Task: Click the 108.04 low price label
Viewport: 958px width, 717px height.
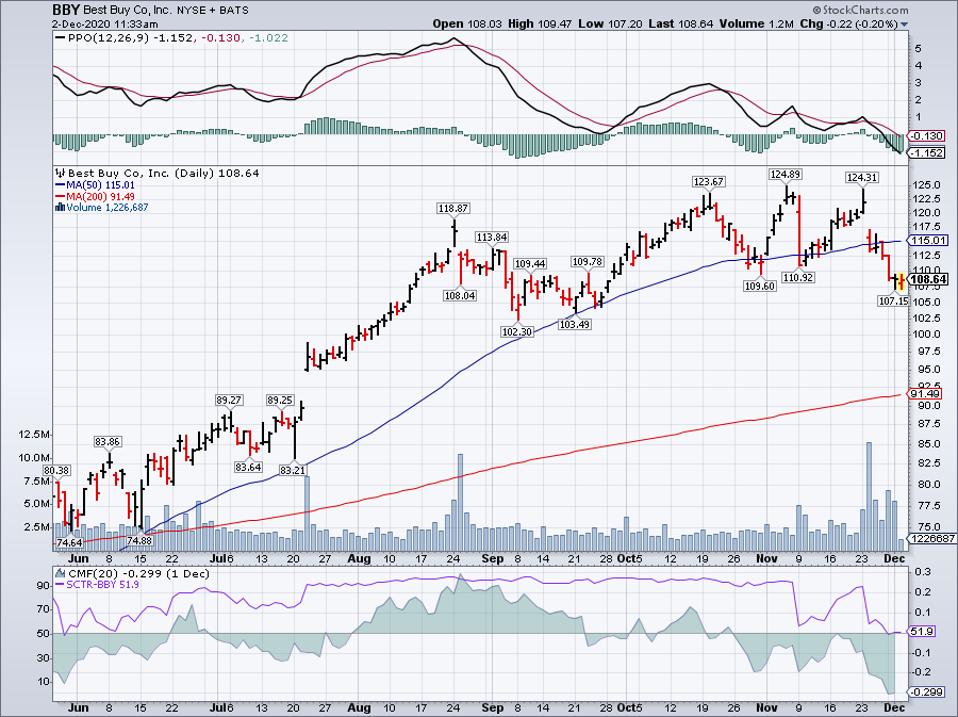Action: coord(461,296)
